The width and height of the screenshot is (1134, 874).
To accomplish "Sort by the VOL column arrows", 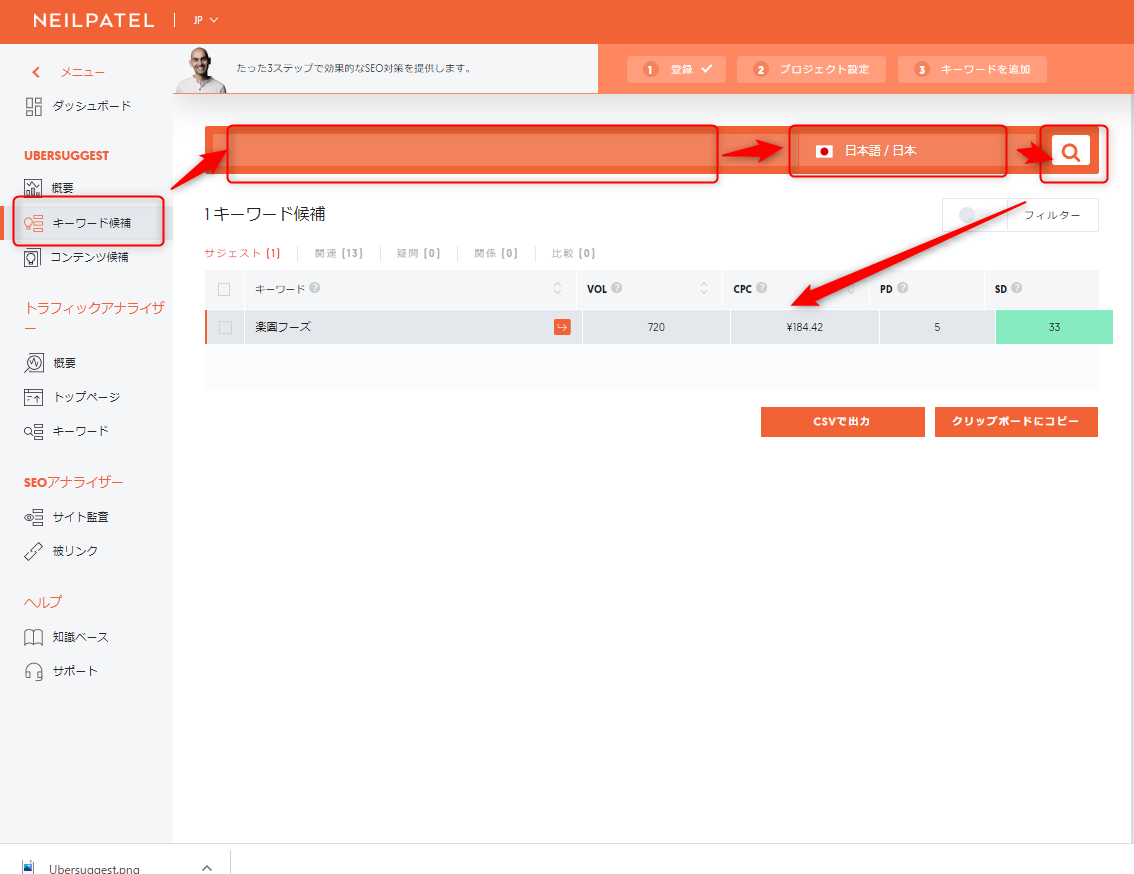I will click(704, 288).
